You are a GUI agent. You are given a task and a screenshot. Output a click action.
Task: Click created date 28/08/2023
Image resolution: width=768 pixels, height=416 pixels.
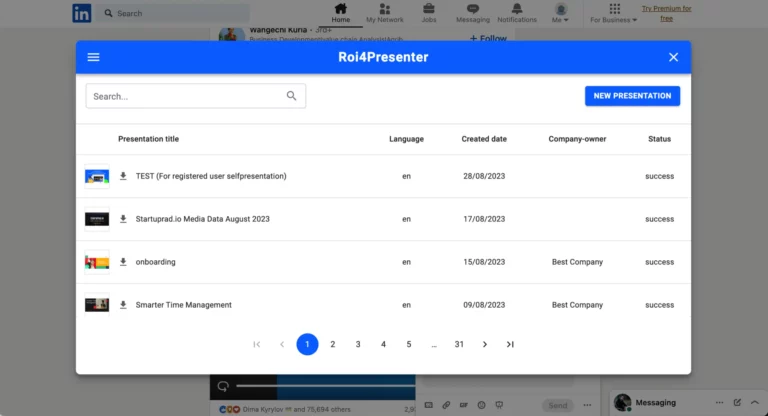tap(484, 176)
